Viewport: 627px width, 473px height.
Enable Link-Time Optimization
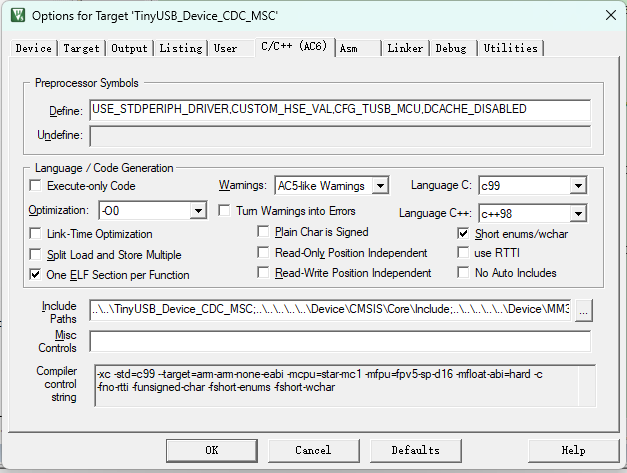(37, 233)
